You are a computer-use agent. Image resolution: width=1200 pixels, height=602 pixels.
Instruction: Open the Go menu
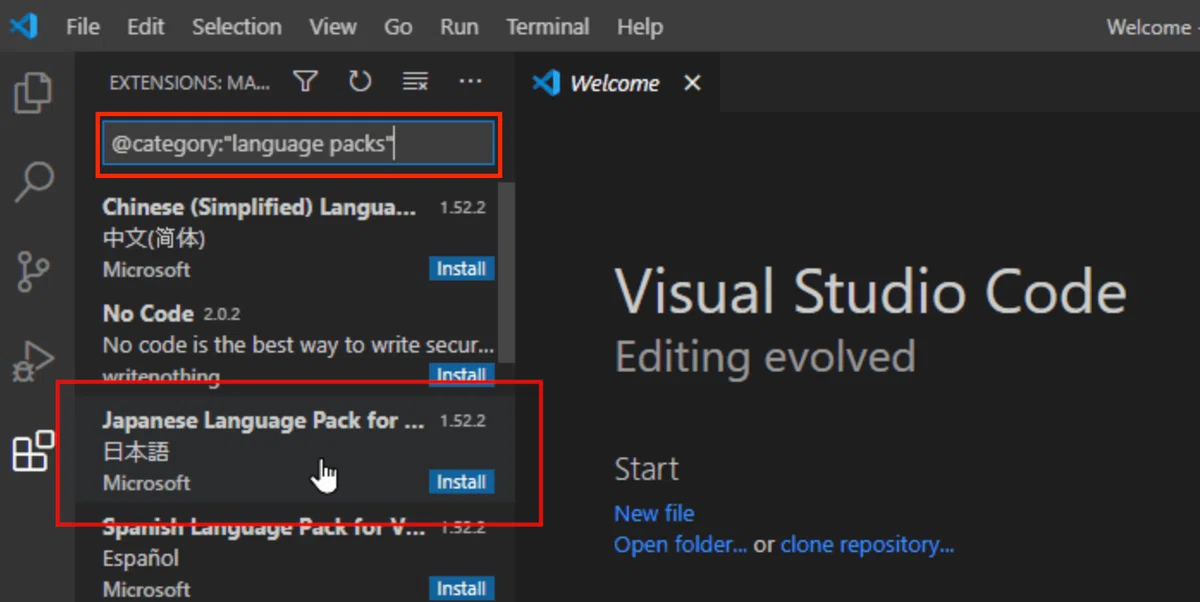point(398,27)
